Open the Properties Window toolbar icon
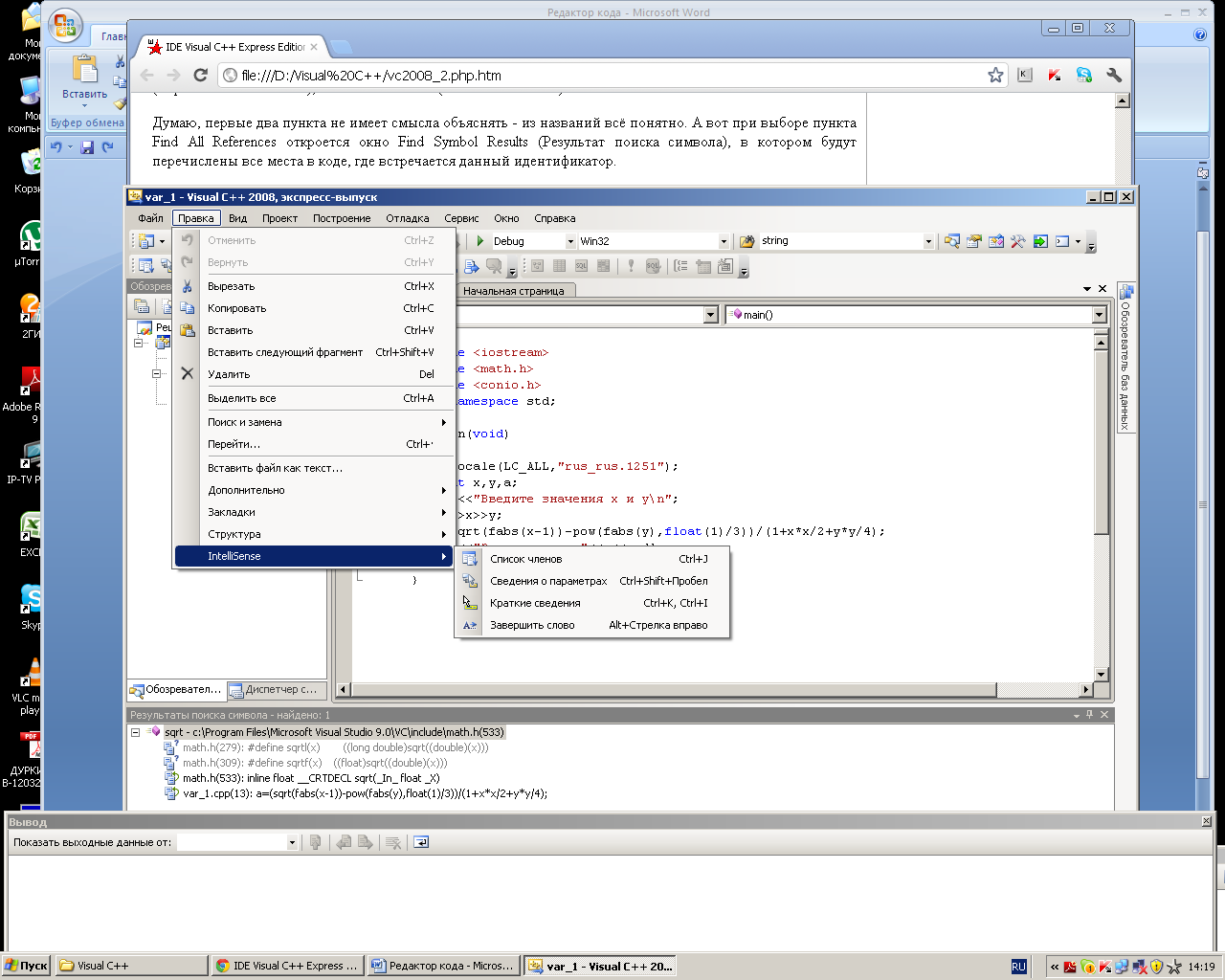 point(974,241)
